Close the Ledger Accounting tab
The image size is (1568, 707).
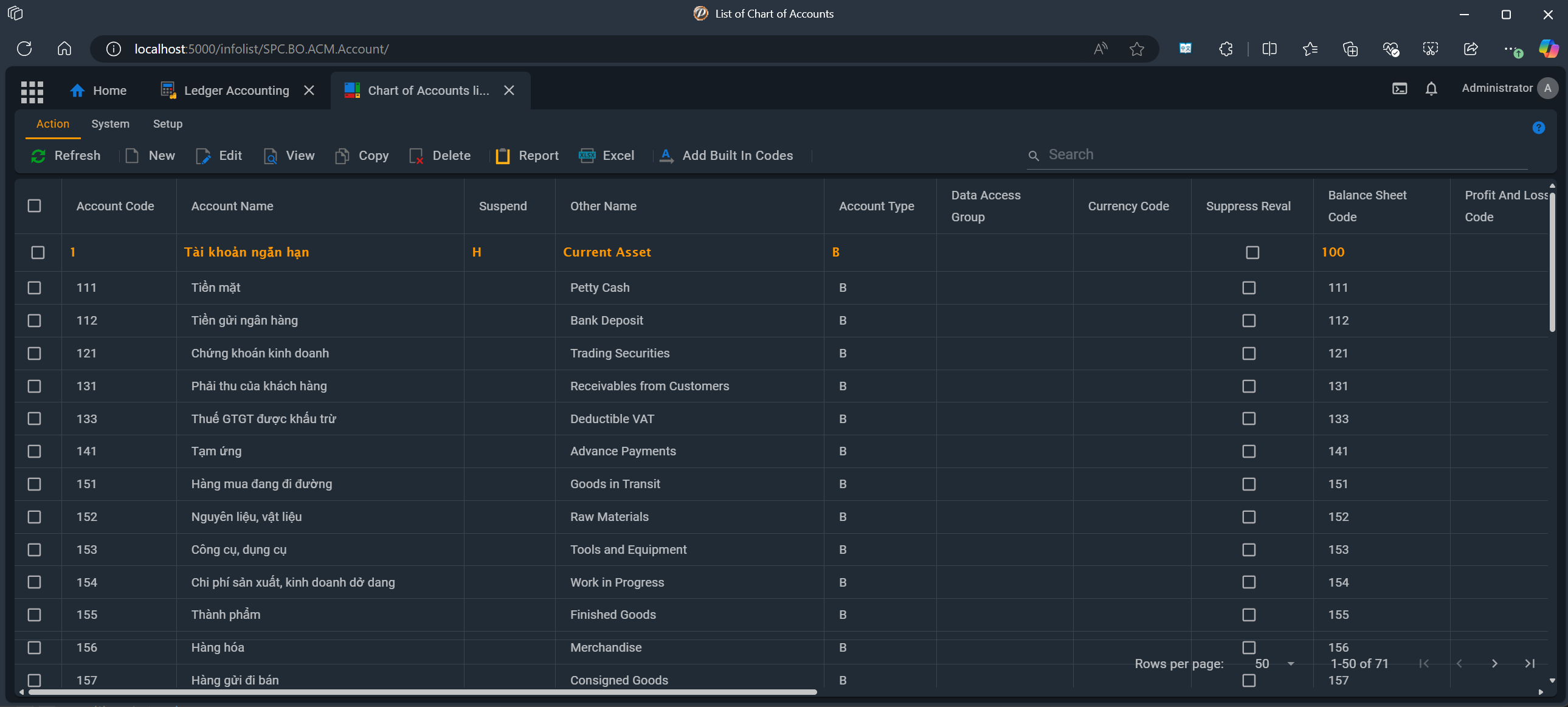coord(309,91)
